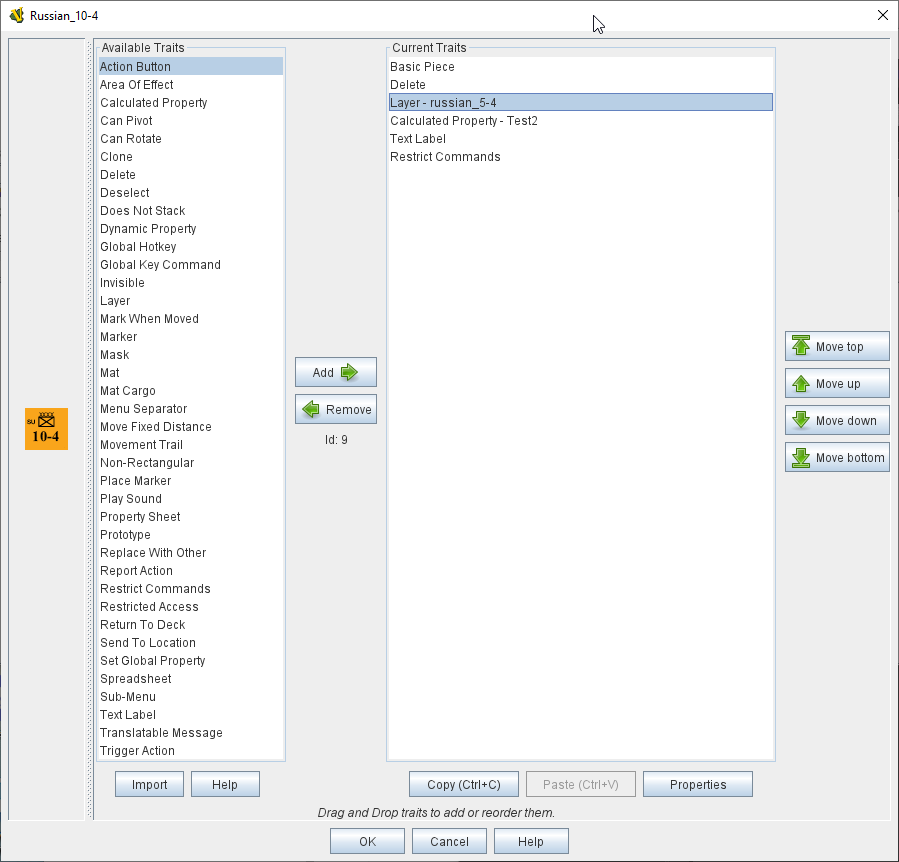This screenshot has width=899, height=862.
Task: Select Trigger Action from Available Traits
Action: coord(137,751)
